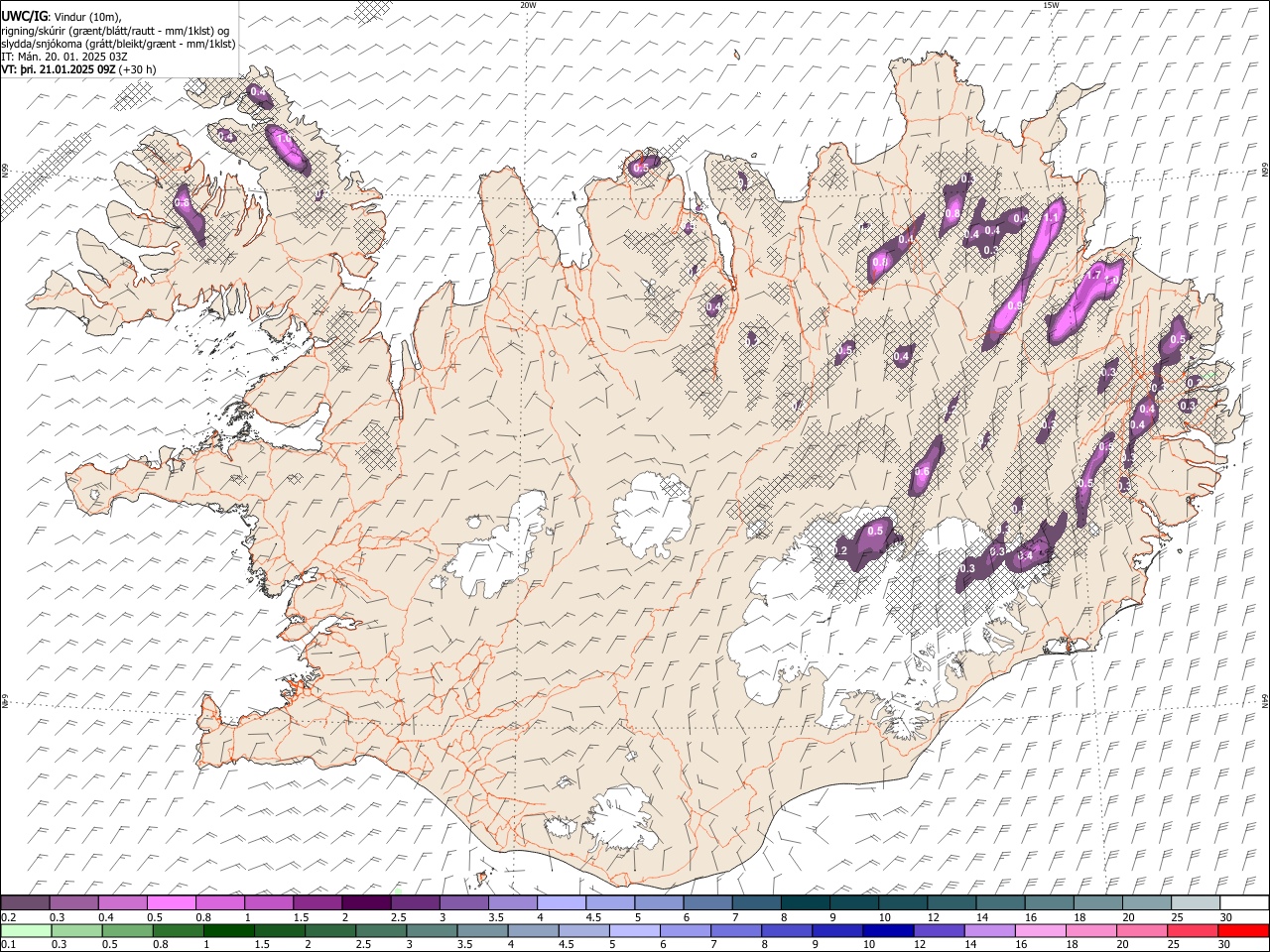The image size is (1270, 952).
Task: Select the rigning/skúrir legend description line
Action: 116,31
